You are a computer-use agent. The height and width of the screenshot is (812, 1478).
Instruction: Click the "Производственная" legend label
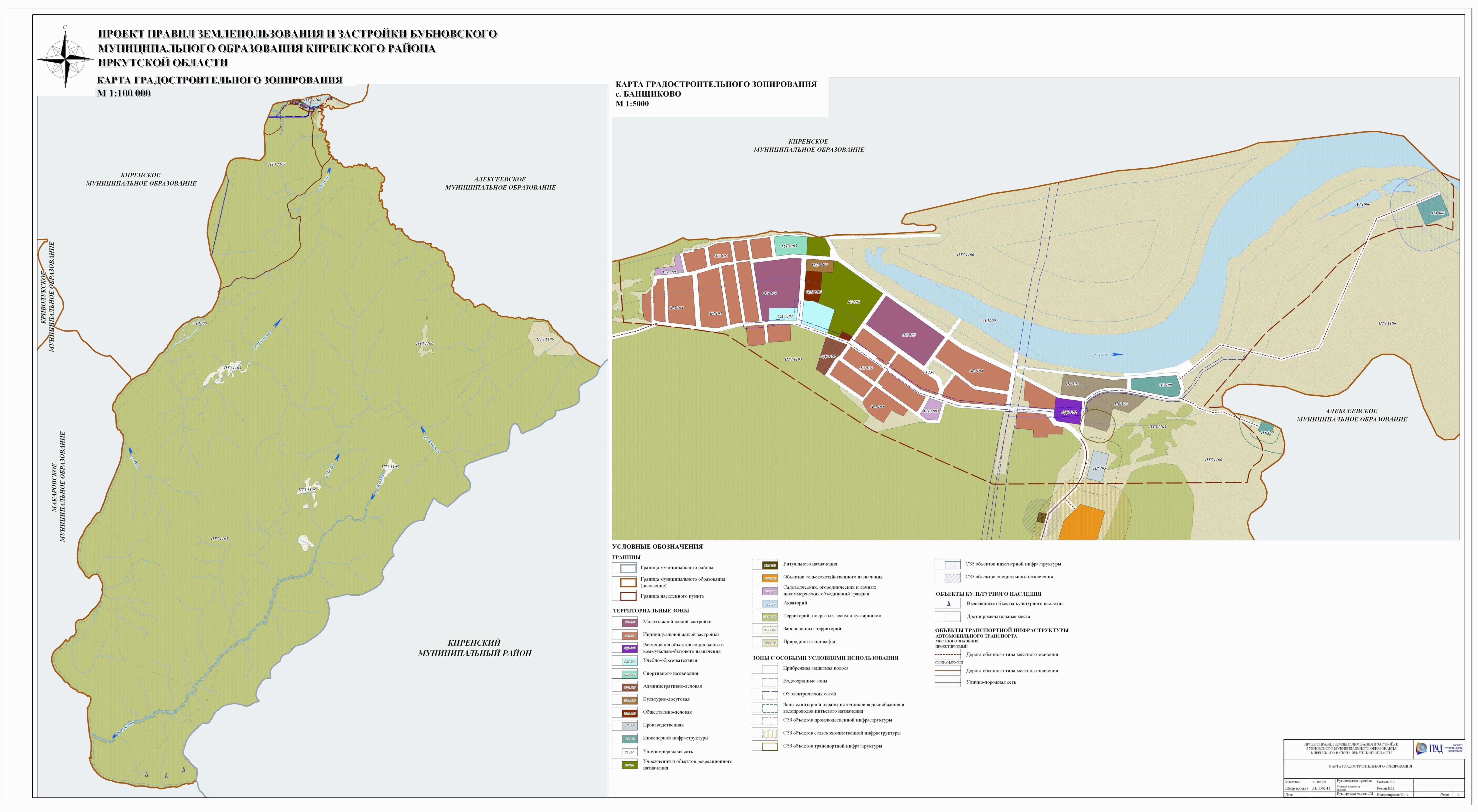pos(663,725)
